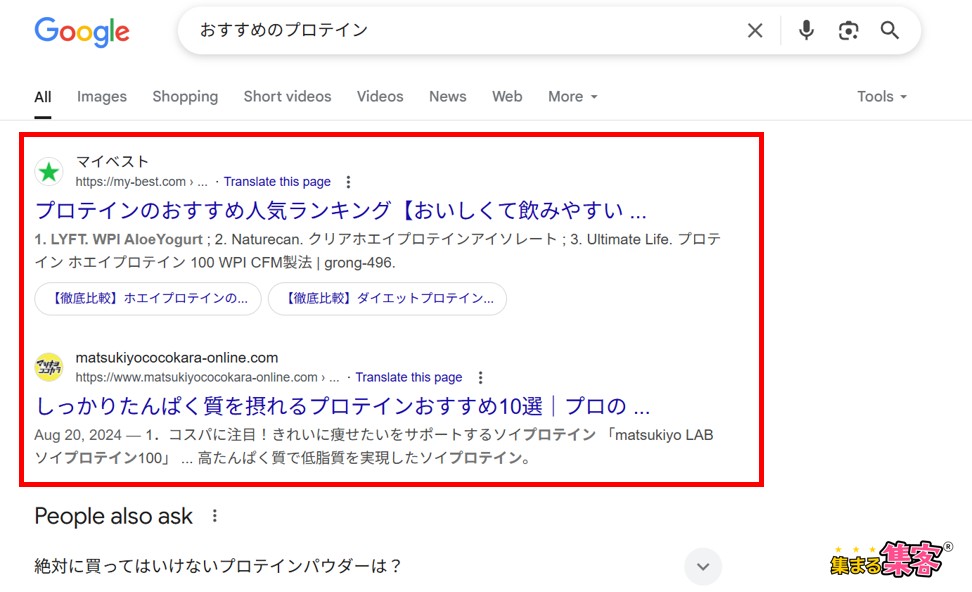
Task: Click the matsukiyococokara yellow favicon
Action: tap(49, 367)
